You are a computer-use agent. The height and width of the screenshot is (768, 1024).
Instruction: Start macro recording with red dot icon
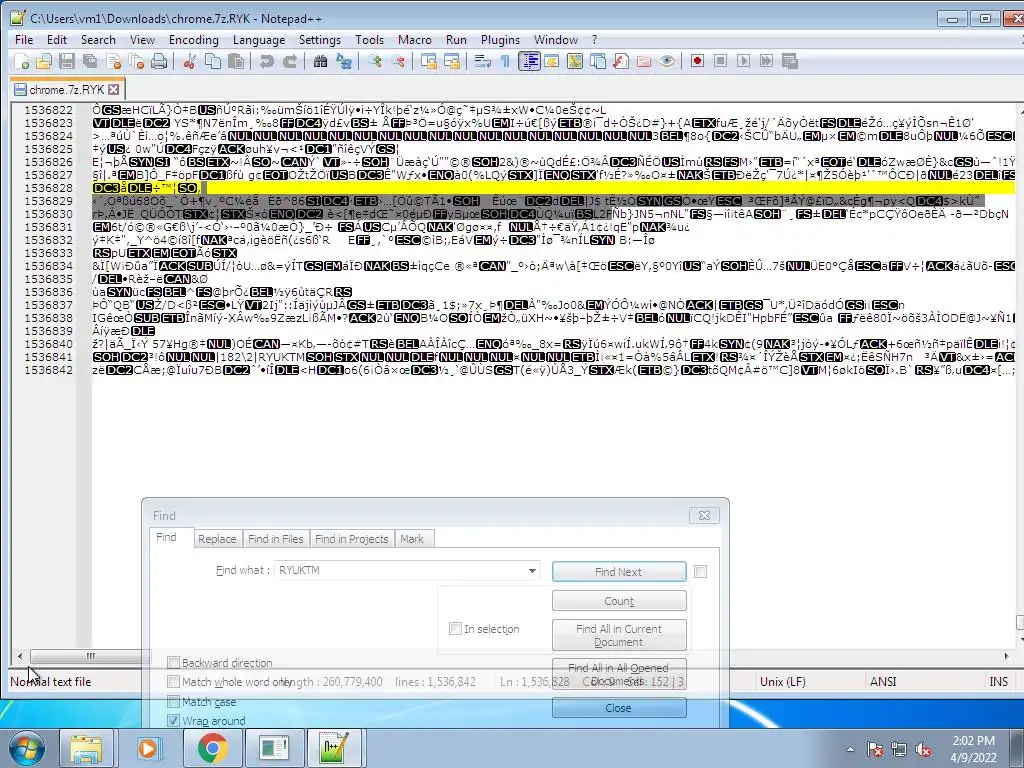[x=697, y=61]
